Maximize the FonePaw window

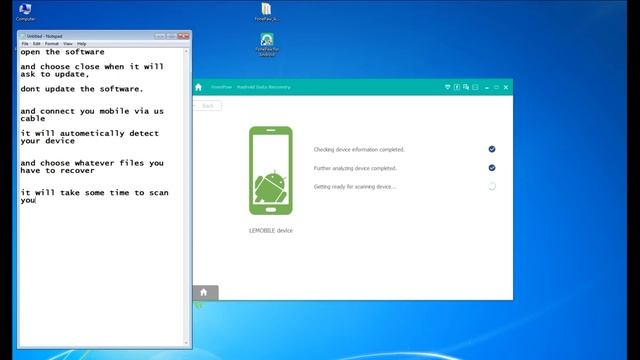pyautogui.click(x=496, y=87)
